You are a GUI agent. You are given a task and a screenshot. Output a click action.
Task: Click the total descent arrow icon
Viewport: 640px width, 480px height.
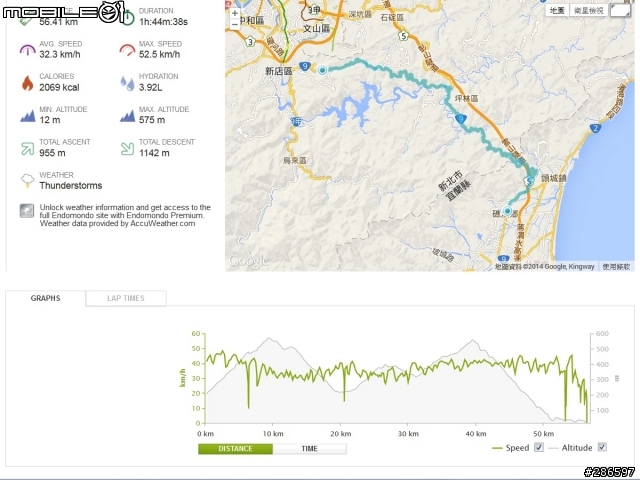(127, 148)
